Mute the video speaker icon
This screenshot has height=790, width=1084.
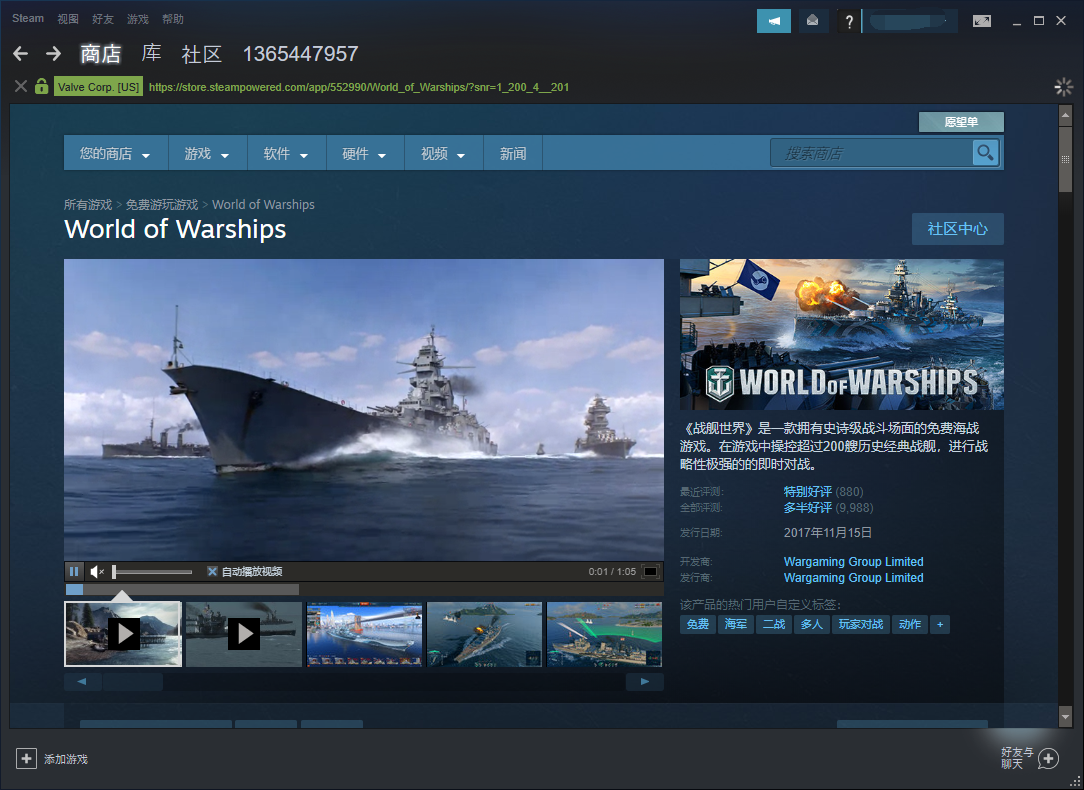tap(97, 572)
